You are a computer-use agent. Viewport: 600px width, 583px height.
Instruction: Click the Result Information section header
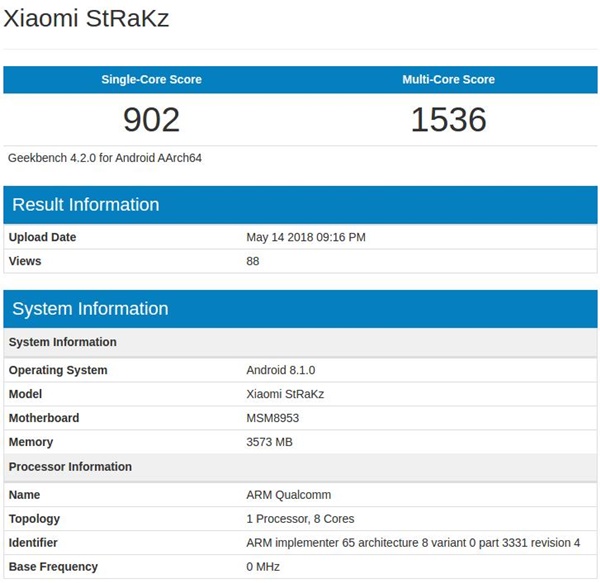pos(86,205)
